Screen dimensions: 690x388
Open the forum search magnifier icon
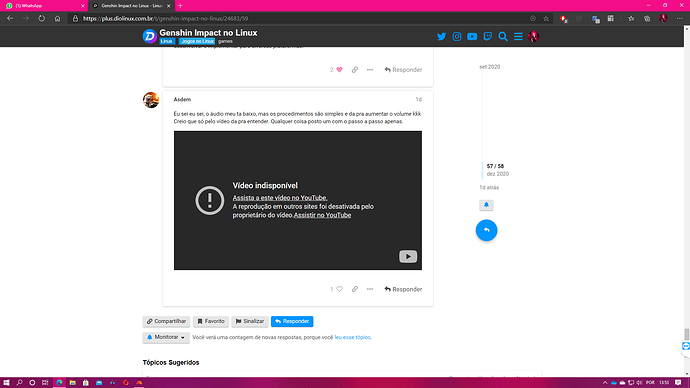(503, 37)
